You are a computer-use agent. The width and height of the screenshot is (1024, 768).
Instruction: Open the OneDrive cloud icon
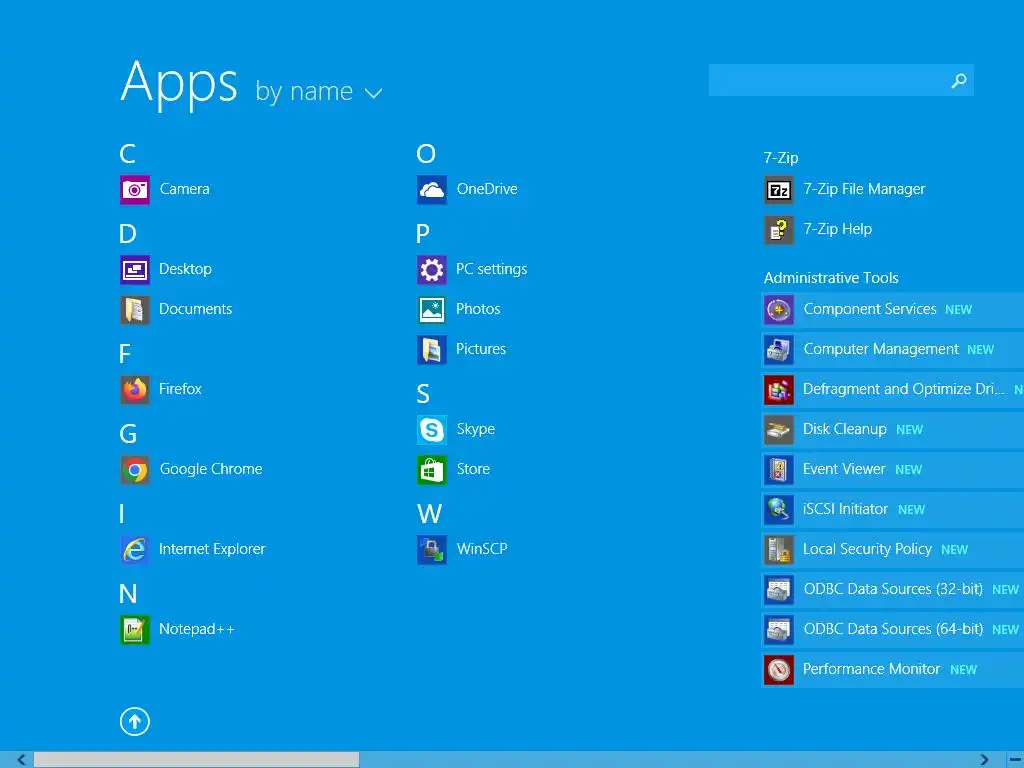coord(432,190)
